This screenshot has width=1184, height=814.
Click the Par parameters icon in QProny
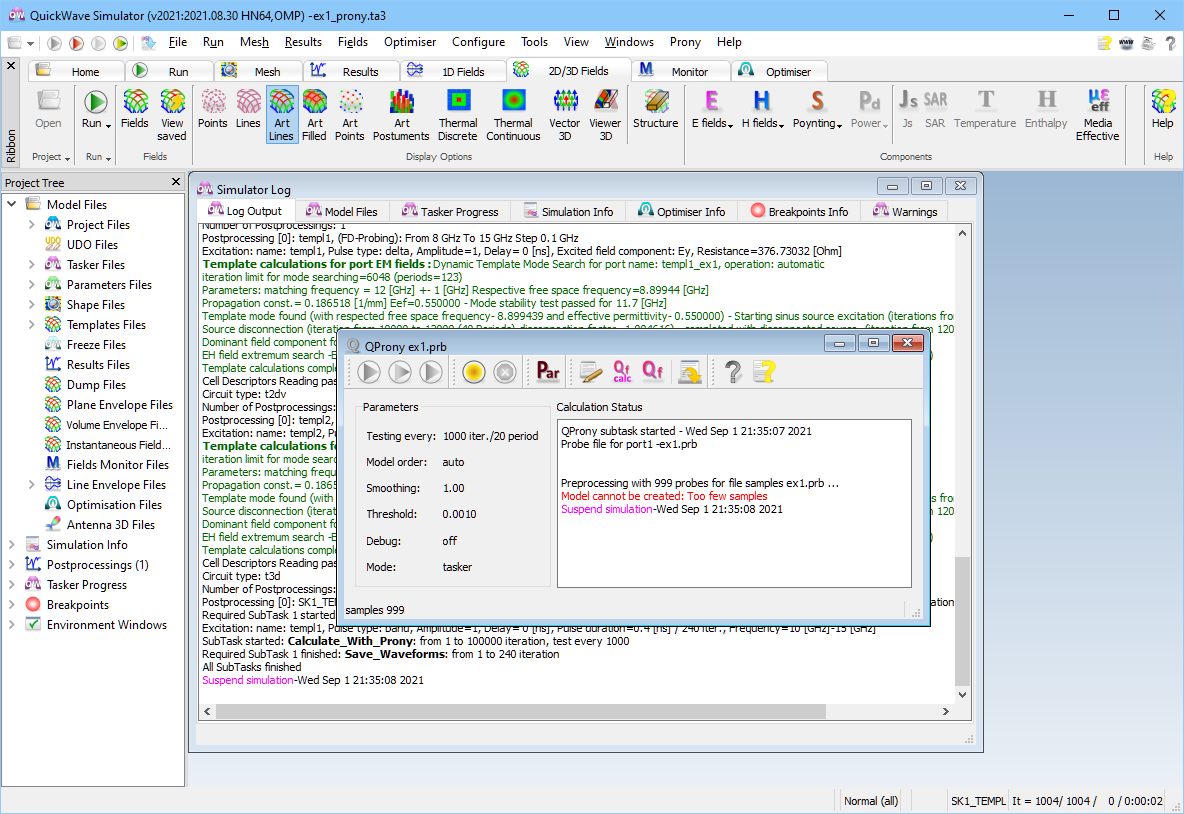click(548, 372)
